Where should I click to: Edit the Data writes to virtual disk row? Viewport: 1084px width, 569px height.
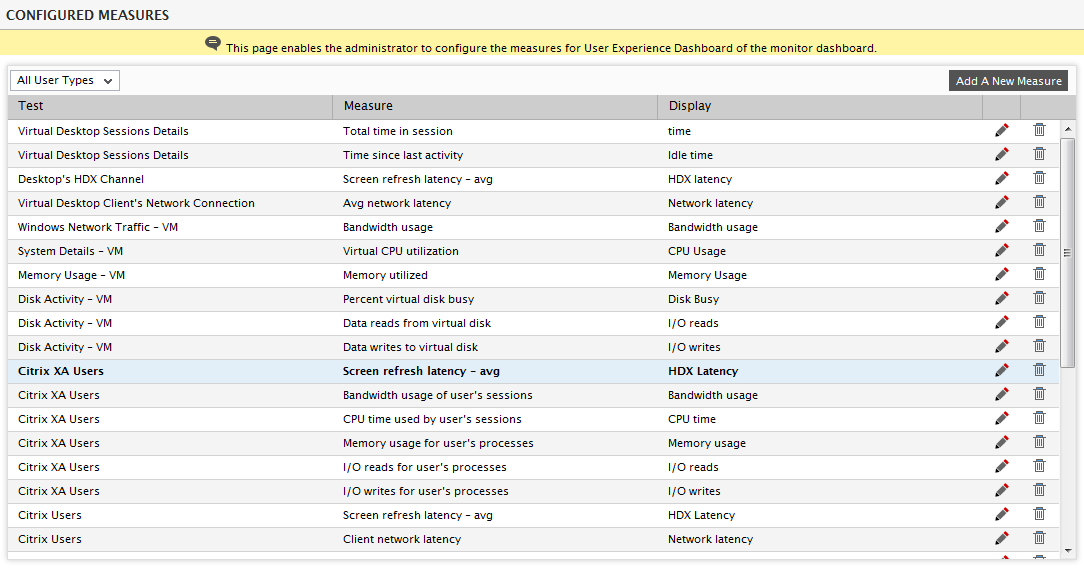[1002, 346]
